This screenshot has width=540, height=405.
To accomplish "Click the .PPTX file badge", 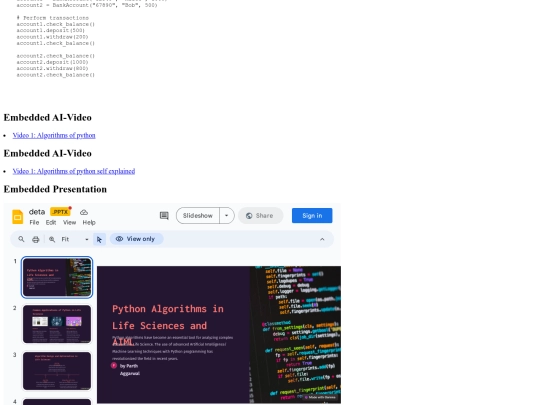I will [60, 212].
